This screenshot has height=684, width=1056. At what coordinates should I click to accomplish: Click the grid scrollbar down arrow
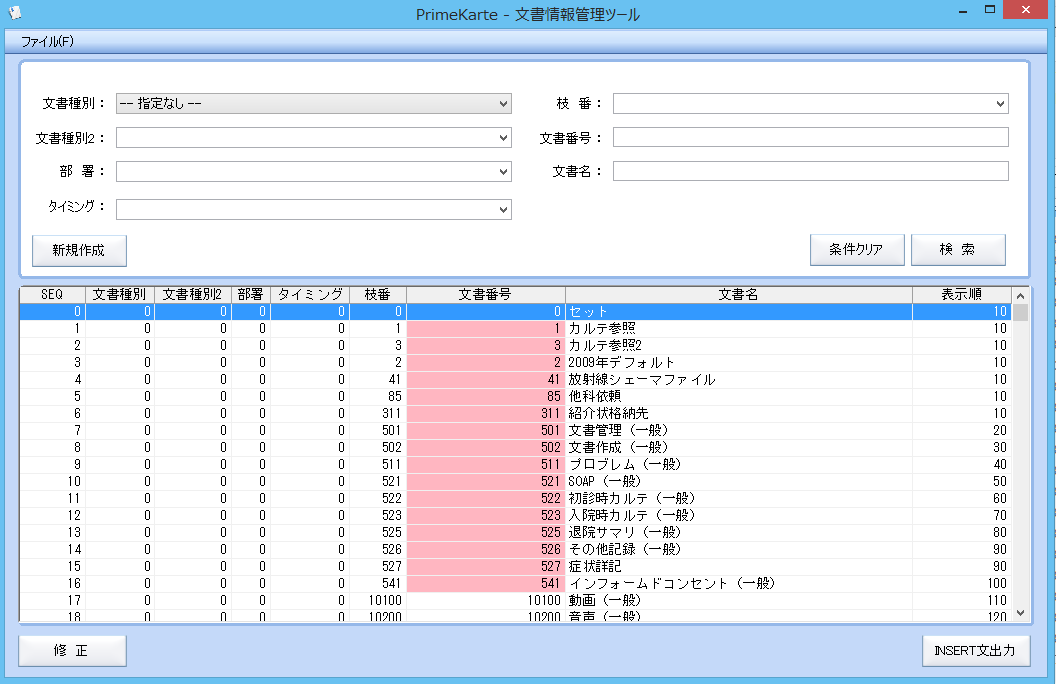coord(1020,613)
